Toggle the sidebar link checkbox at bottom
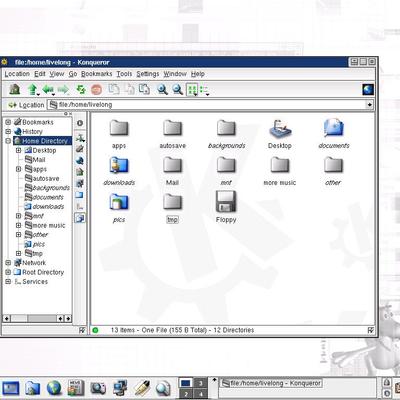This screenshot has width=400, height=400. point(82,330)
